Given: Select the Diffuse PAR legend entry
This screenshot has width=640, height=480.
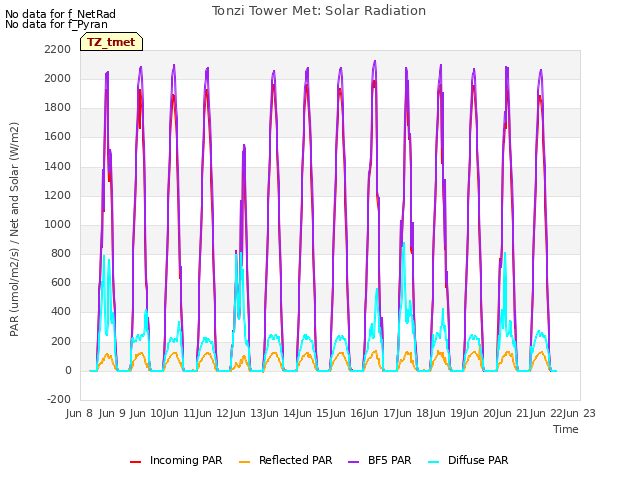Looking at the screenshot, I should [x=468, y=460].
